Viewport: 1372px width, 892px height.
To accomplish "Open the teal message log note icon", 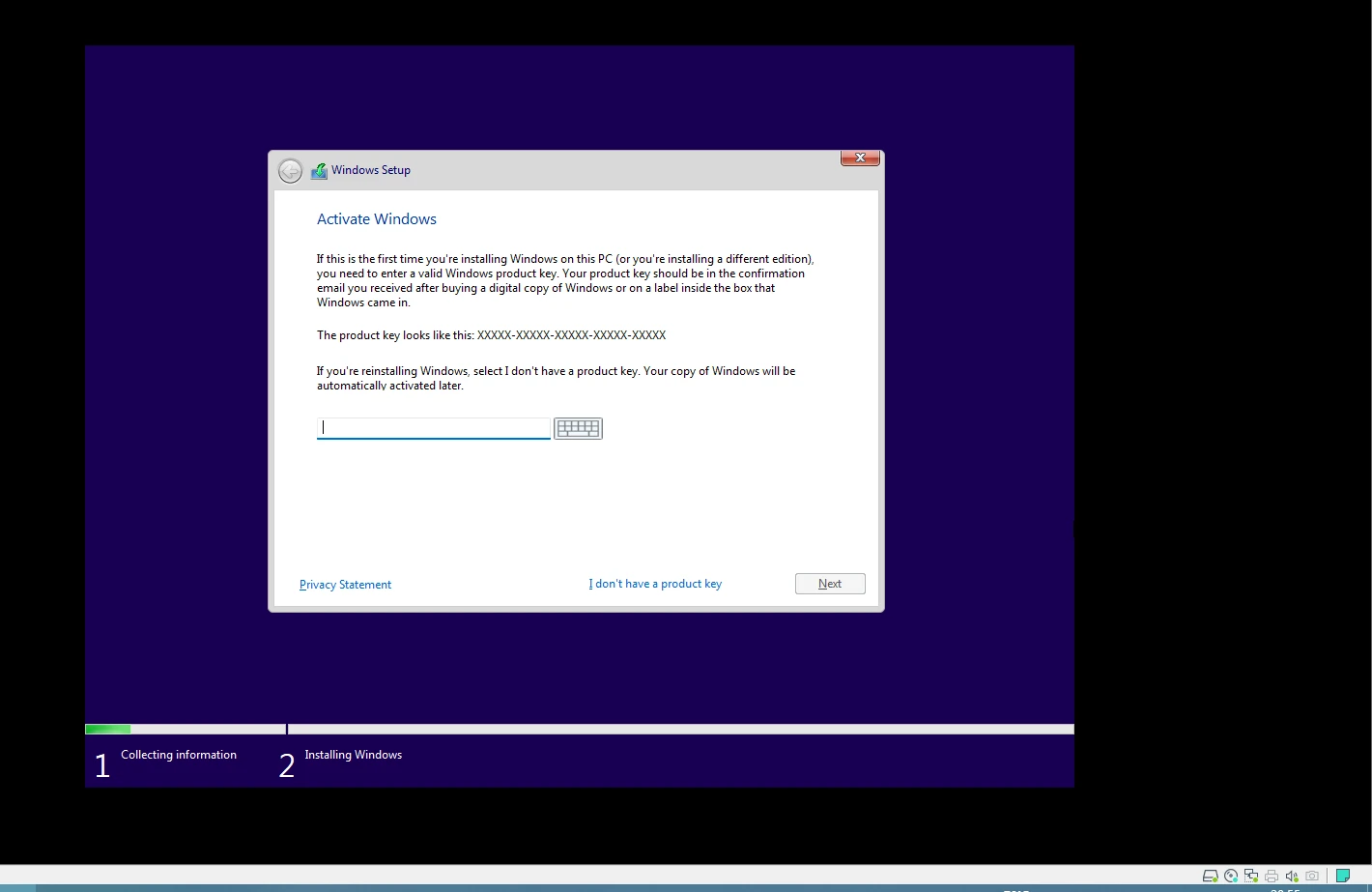I will pyautogui.click(x=1343, y=877).
